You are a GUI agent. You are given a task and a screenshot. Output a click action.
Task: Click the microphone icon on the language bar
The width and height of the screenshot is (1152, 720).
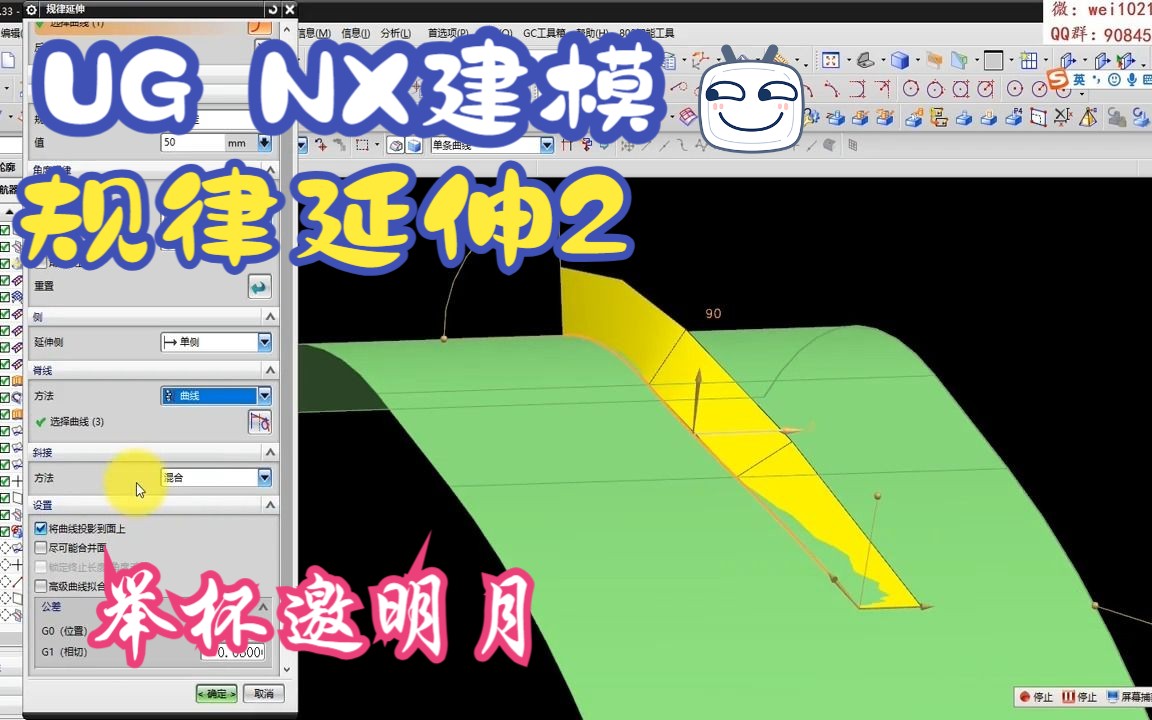[1132, 80]
